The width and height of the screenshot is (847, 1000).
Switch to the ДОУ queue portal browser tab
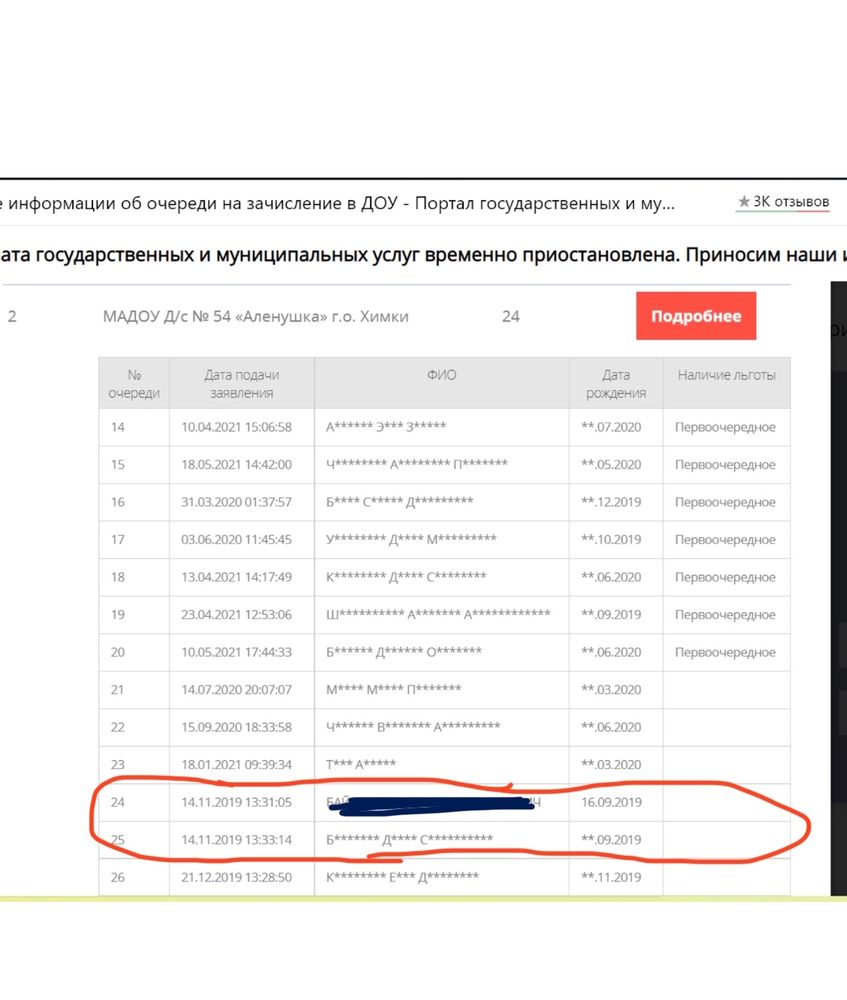click(x=340, y=203)
